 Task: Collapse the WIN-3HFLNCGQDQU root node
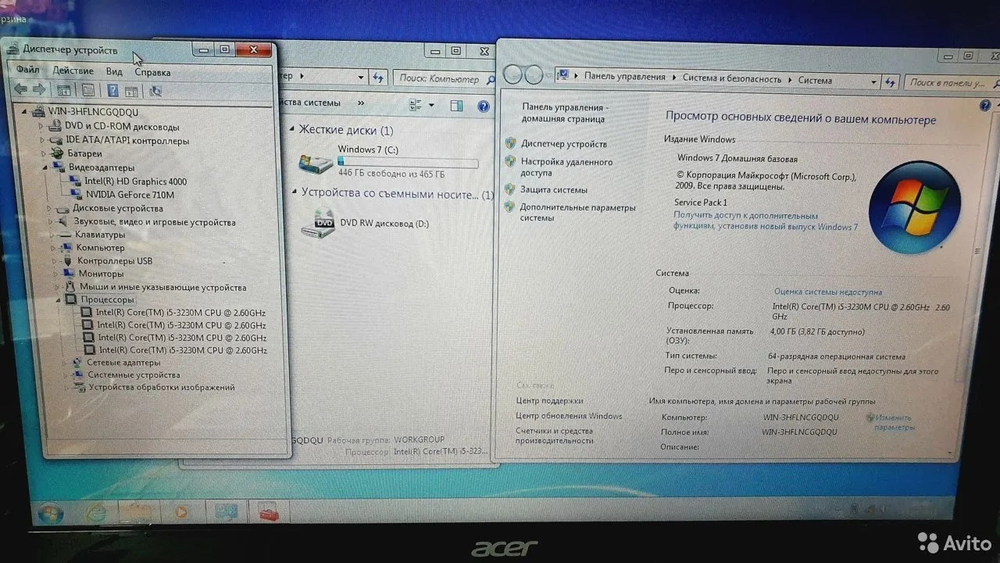click(x=24, y=111)
